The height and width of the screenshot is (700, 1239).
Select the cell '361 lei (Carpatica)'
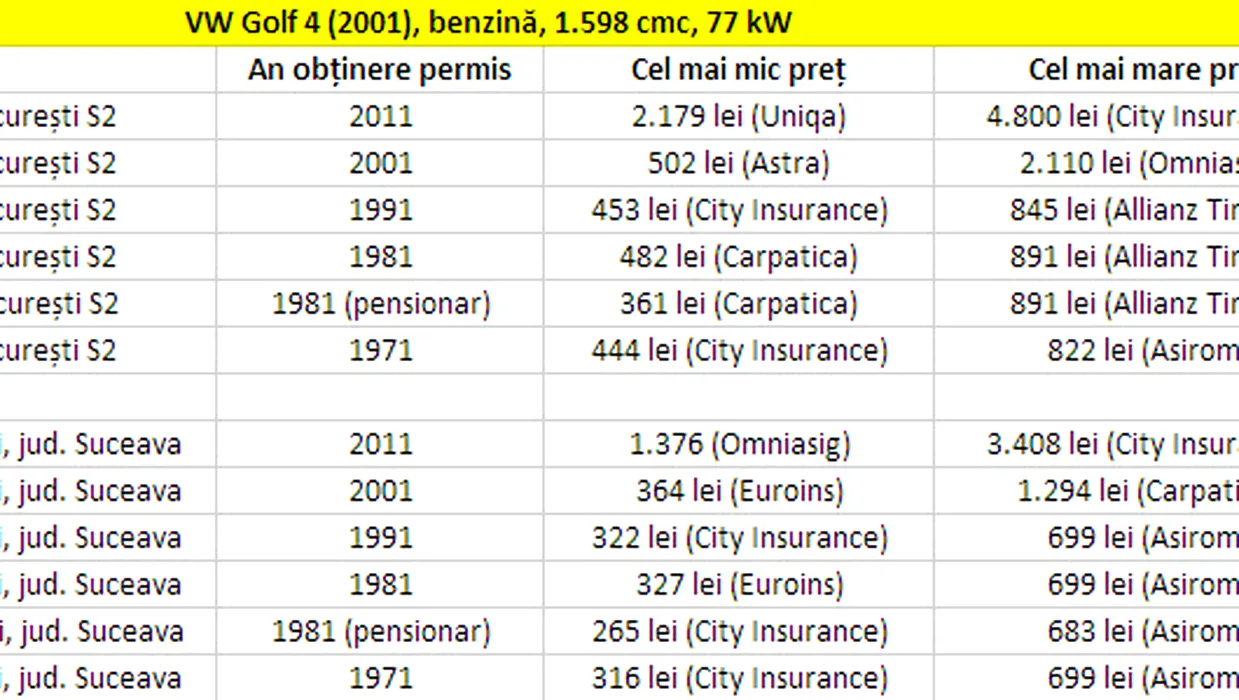(x=738, y=304)
